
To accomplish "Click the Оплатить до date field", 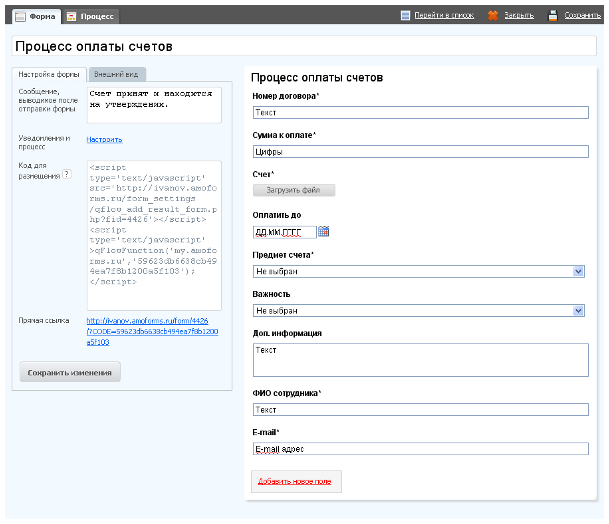I will (x=285, y=232).
